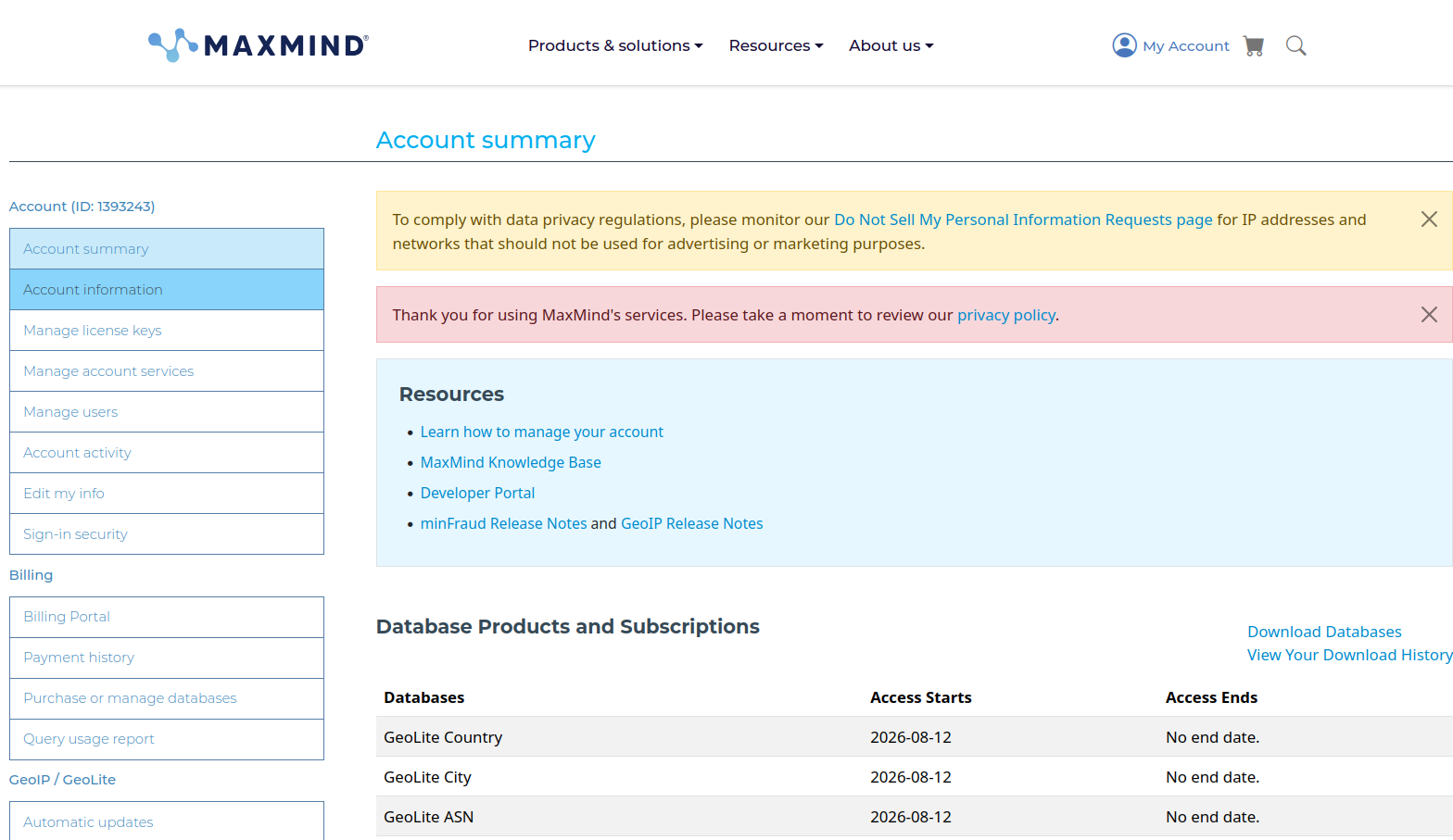Viewport: 1453px width, 840px height.
Task: Follow Do Not Sell My Personal Information link
Action: [1023, 219]
